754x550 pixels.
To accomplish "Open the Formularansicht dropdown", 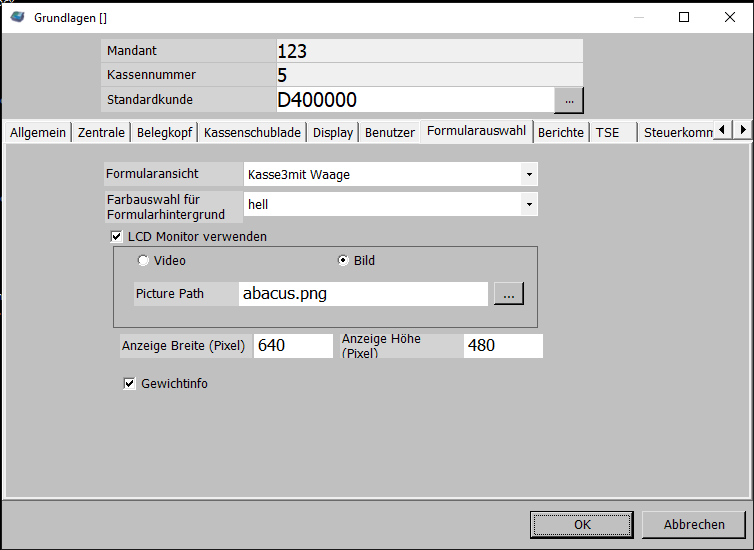I will (x=528, y=175).
